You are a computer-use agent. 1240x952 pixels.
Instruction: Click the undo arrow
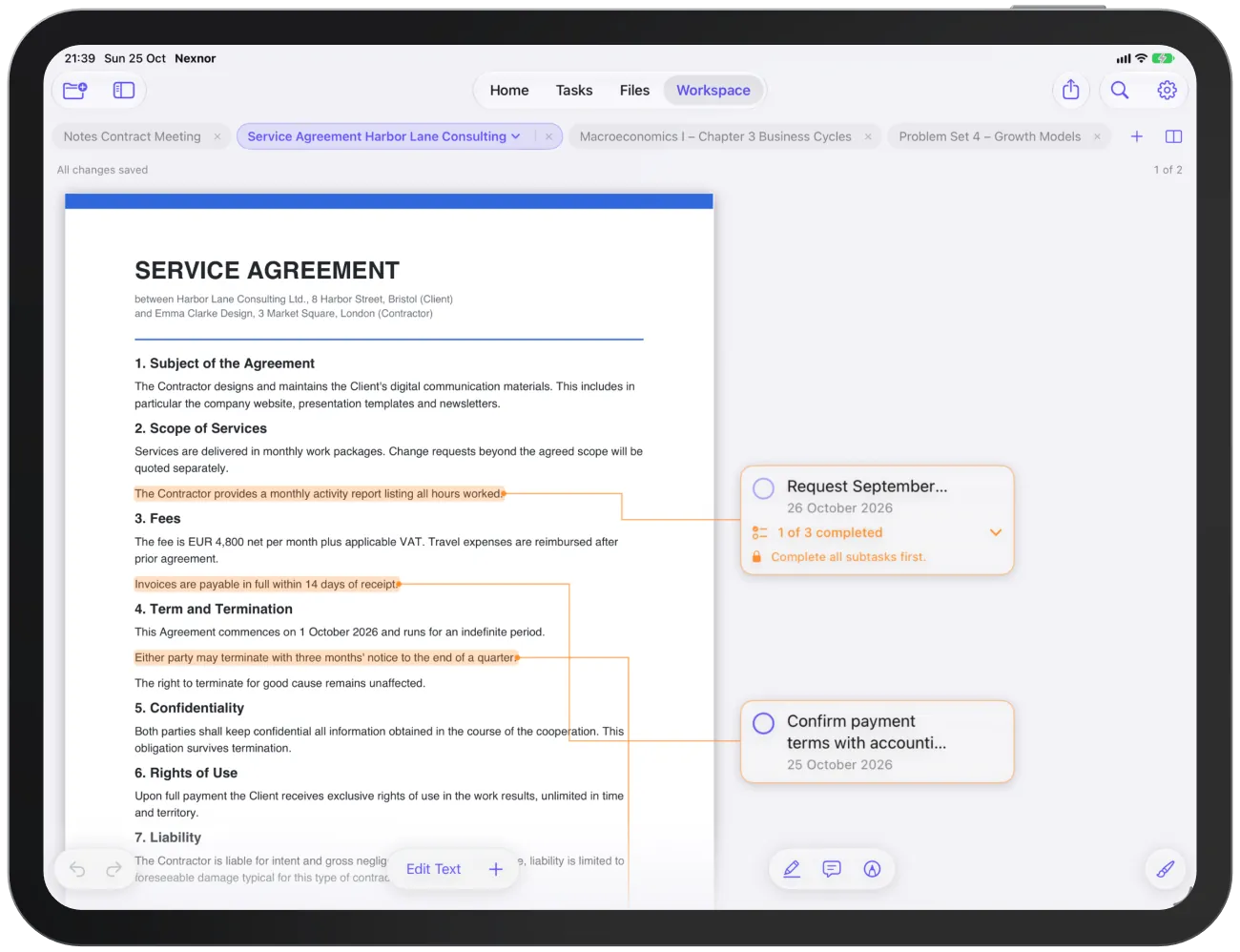[x=77, y=869]
